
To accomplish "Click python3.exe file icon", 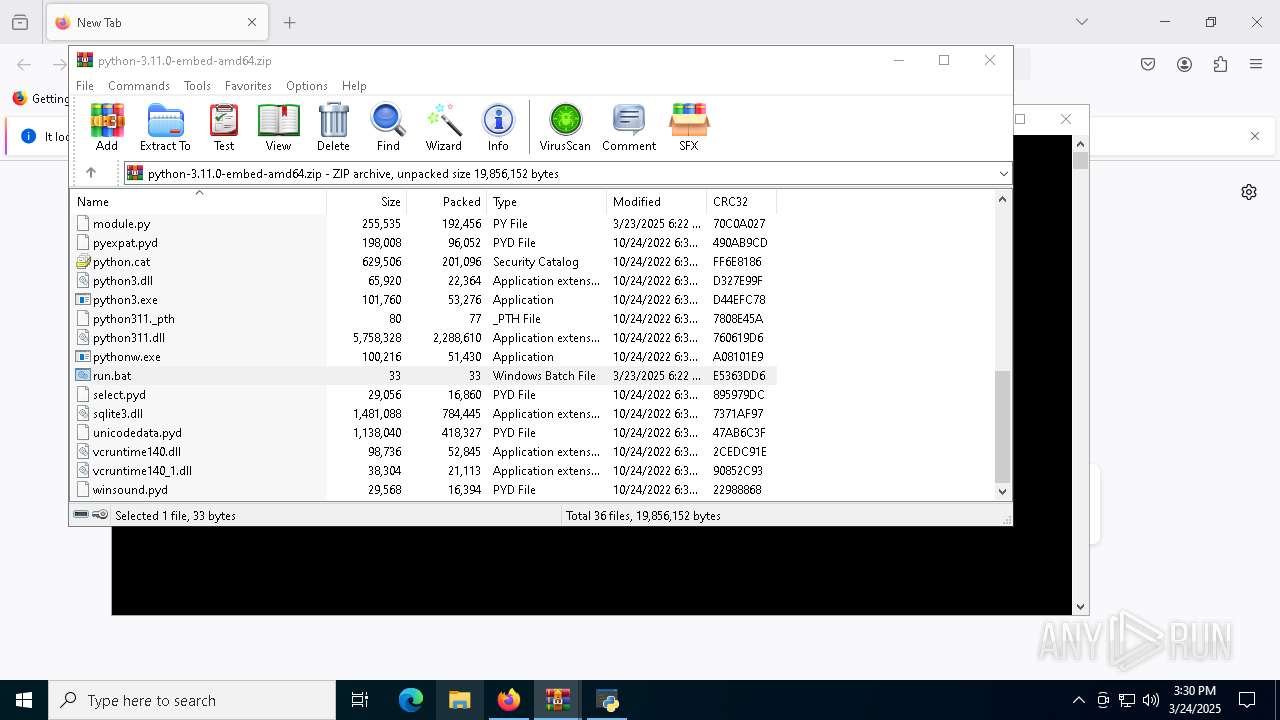I will 83,300.
